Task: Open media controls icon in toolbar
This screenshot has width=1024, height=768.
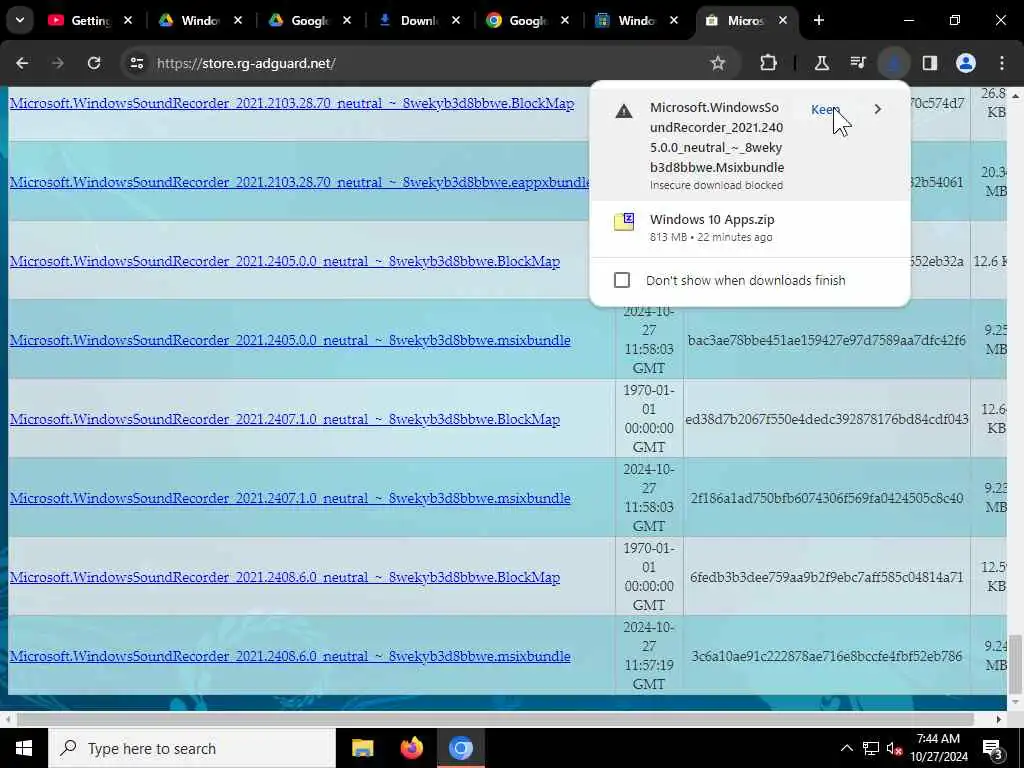Action: tap(857, 63)
